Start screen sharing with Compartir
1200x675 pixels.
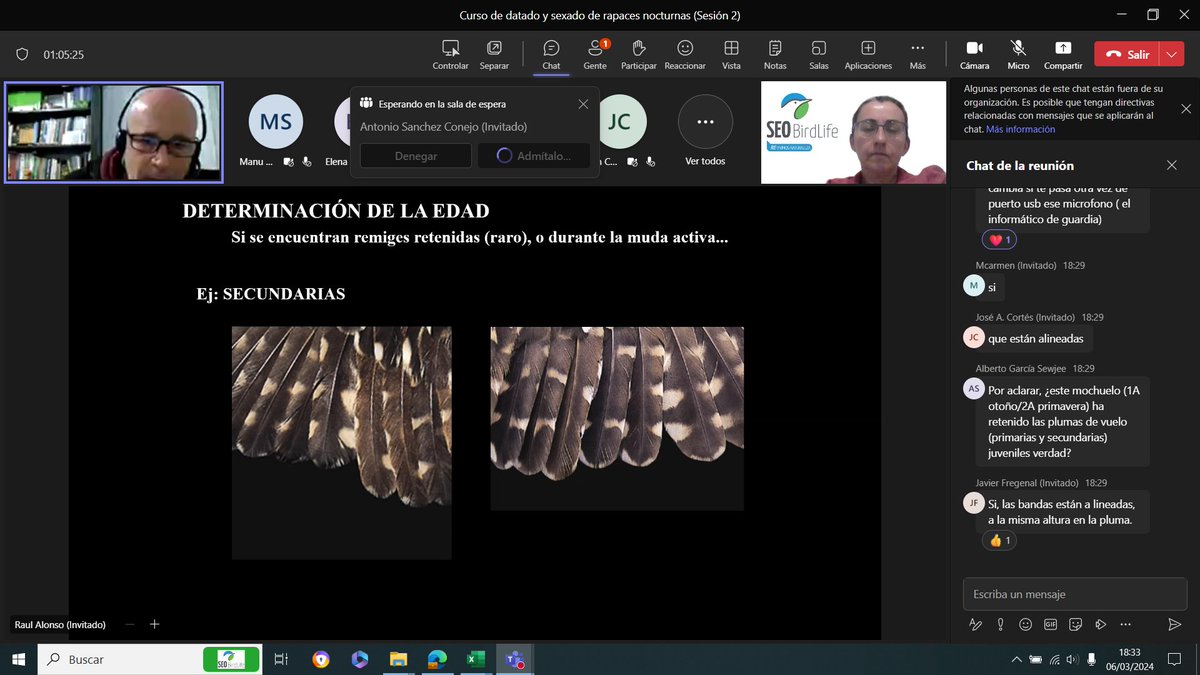pyautogui.click(x=1063, y=55)
